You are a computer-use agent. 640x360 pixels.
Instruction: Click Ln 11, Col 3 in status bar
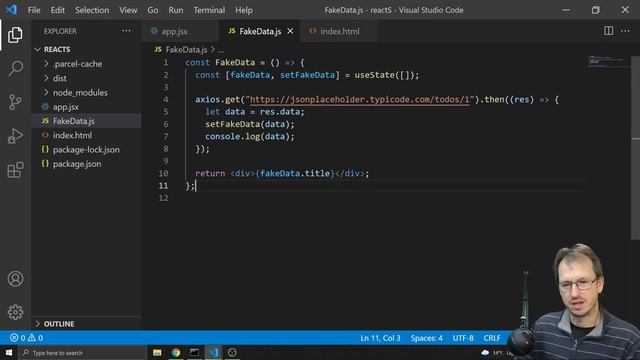(x=380, y=338)
